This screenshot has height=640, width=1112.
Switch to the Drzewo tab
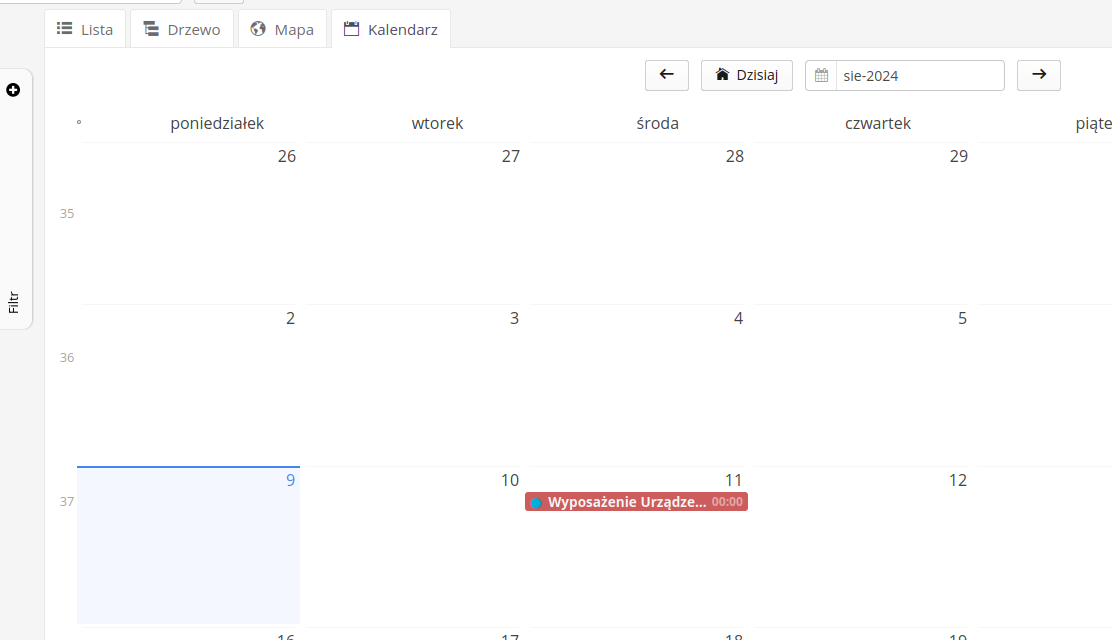(x=182, y=30)
